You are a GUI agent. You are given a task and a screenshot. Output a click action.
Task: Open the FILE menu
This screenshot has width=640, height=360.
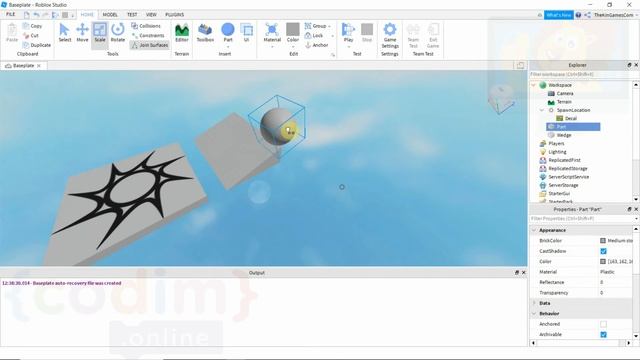(11, 14)
